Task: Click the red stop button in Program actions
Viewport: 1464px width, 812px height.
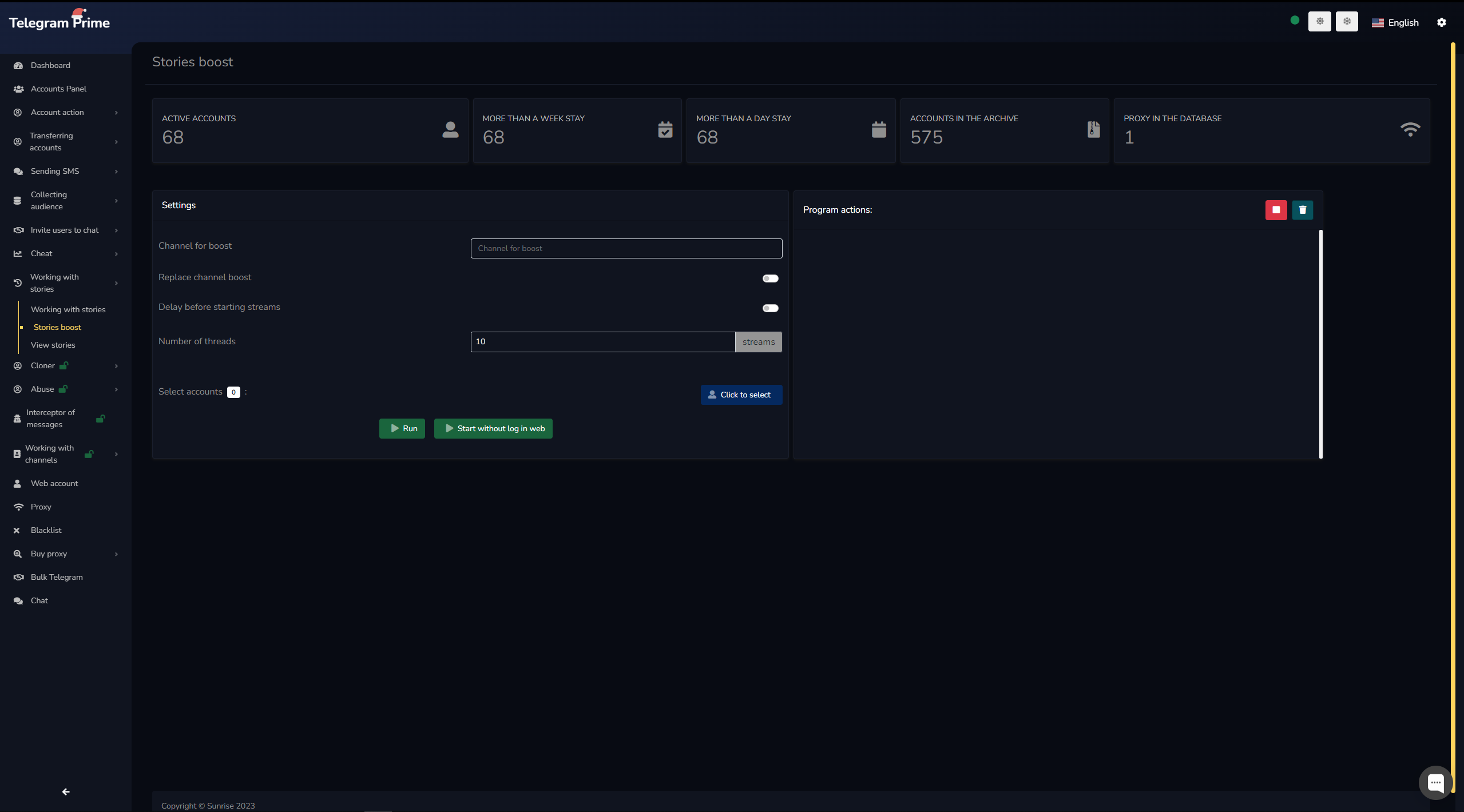Action: pos(1276,210)
